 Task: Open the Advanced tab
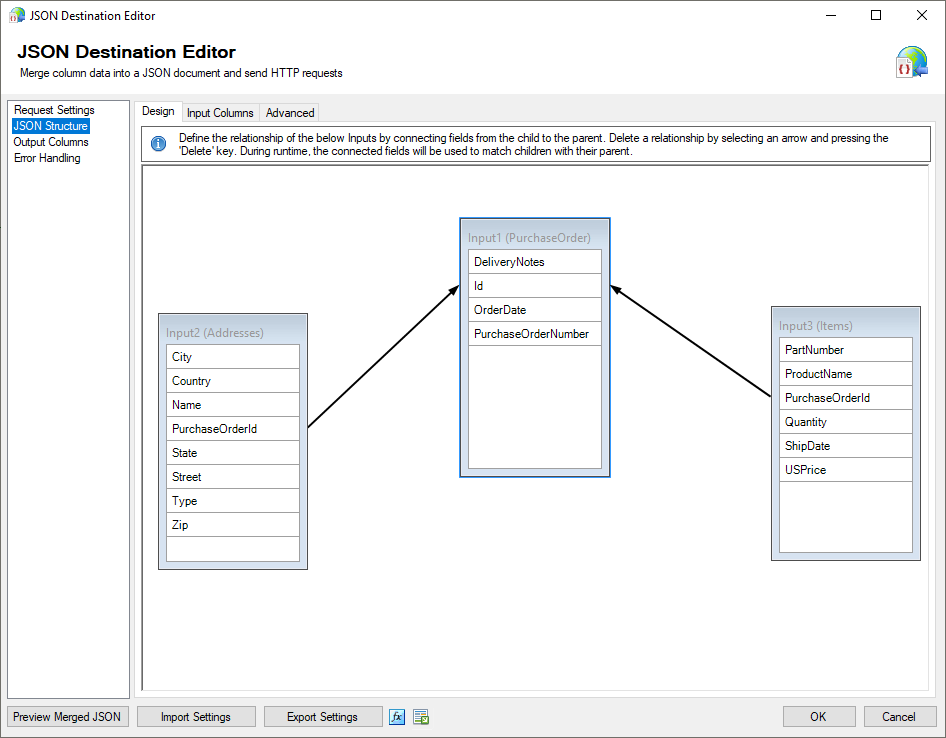point(288,112)
